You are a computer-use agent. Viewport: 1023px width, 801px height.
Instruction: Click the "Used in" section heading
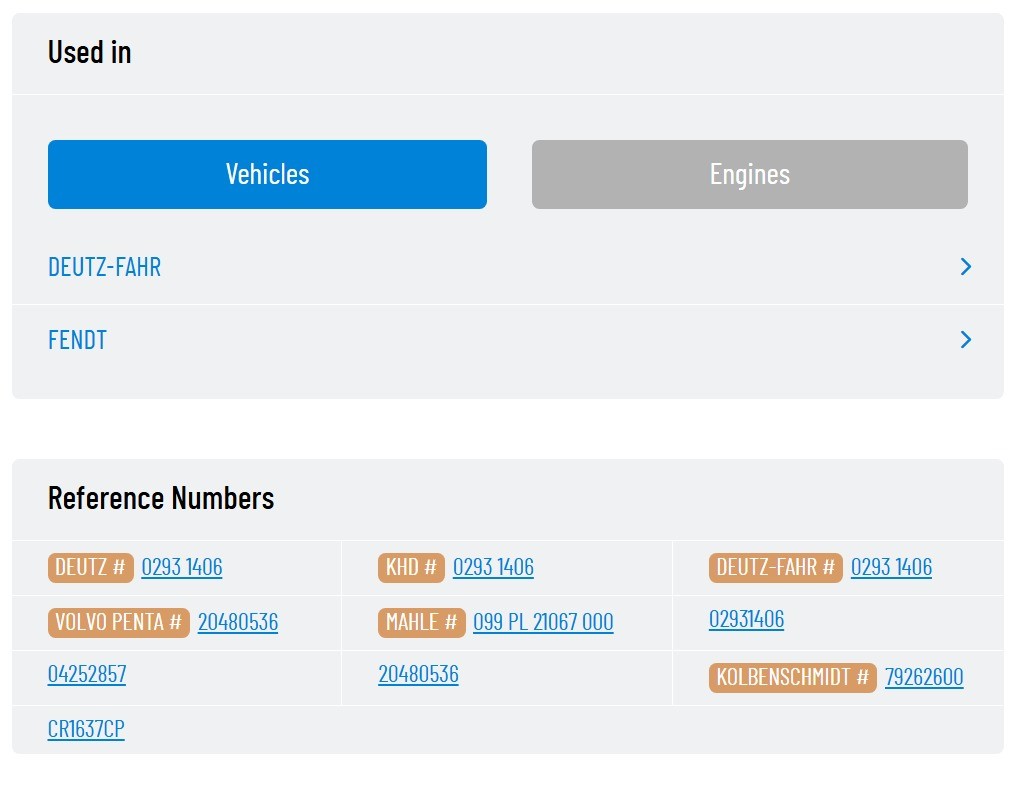(x=89, y=52)
